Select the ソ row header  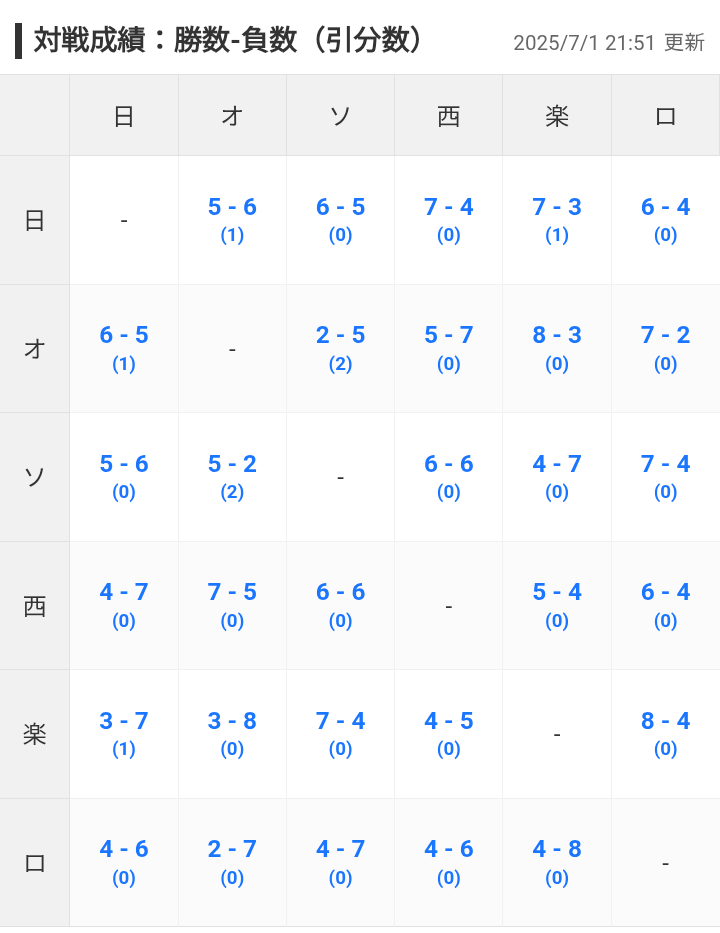click(x=35, y=477)
